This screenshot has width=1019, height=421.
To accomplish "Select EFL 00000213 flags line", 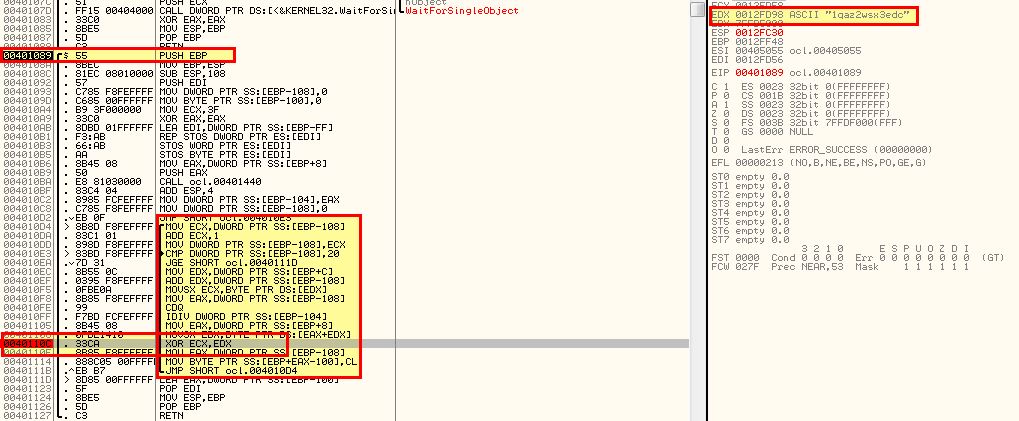I will 818,163.
